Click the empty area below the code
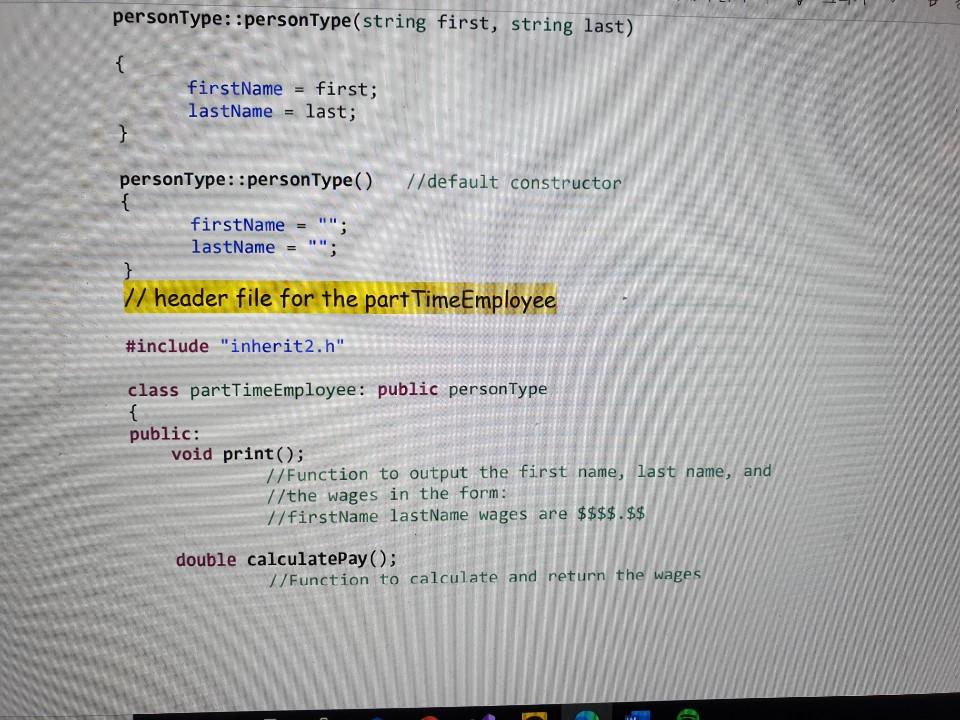Viewport: 960px width, 720px height. 480,640
